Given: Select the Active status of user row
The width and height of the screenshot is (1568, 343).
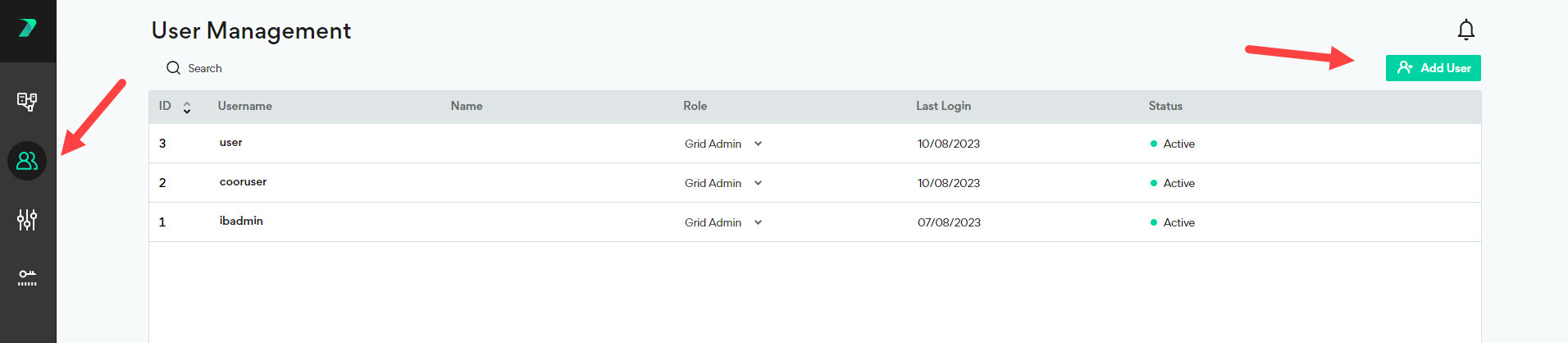Looking at the screenshot, I should [1178, 144].
